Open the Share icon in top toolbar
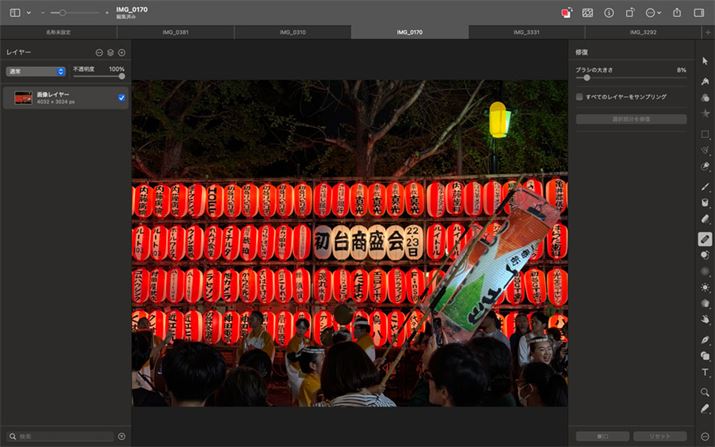The width and height of the screenshot is (715, 447). tap(677, 12)
